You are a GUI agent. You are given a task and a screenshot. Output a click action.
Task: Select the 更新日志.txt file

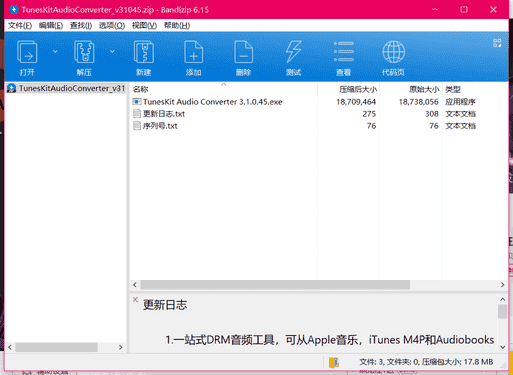[164, 114]
